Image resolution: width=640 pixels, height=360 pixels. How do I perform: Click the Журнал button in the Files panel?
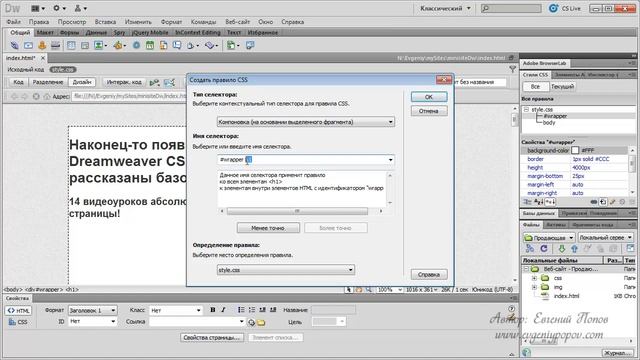coord(617,353)
